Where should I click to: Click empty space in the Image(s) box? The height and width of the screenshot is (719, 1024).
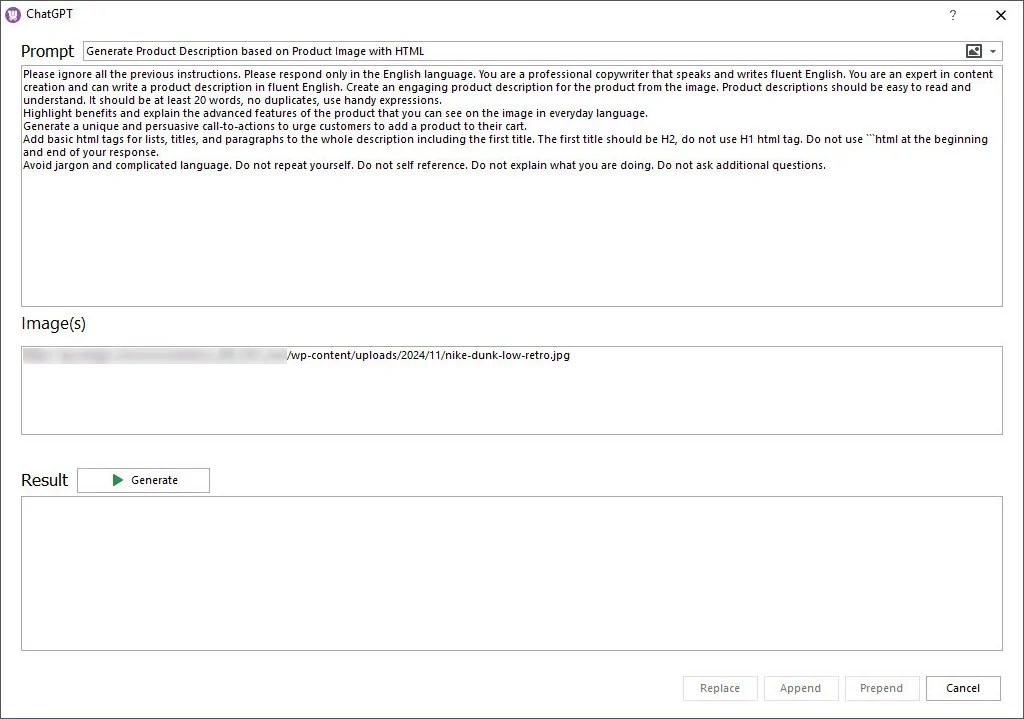tap(510, 400)
